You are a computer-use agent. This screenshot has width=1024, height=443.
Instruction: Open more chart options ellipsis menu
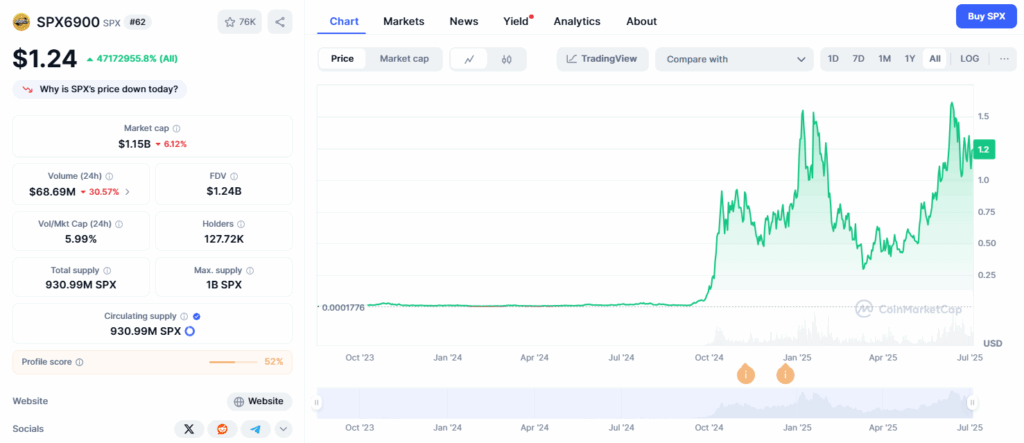pos(1004,59)
